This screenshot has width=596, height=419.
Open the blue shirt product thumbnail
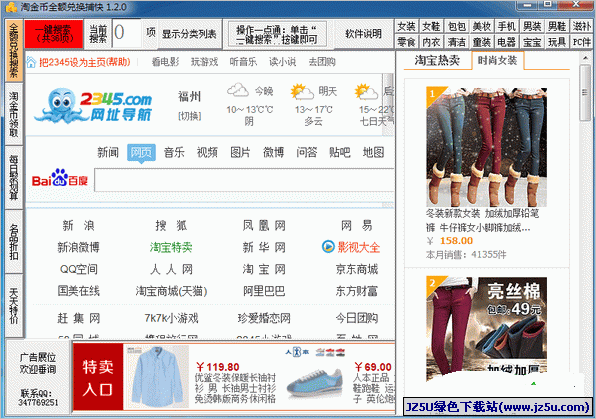tap(157, 377)
